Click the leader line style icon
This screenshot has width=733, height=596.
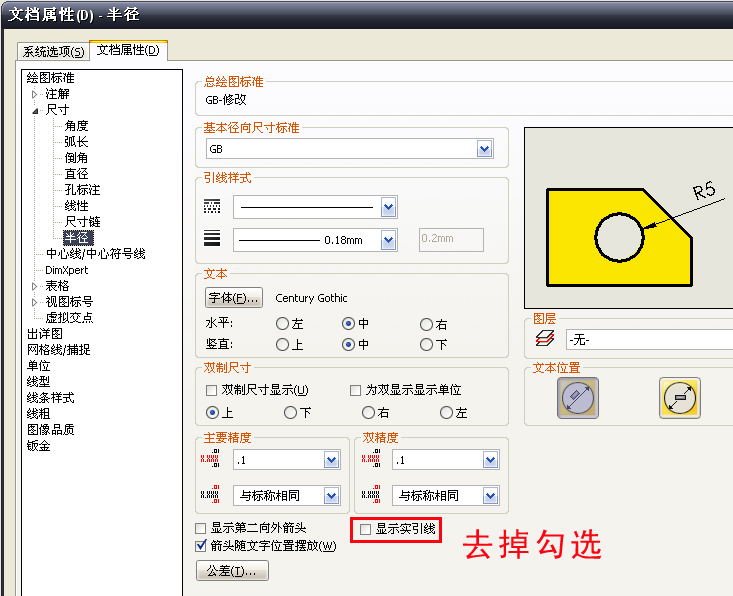tap(212, 206)
